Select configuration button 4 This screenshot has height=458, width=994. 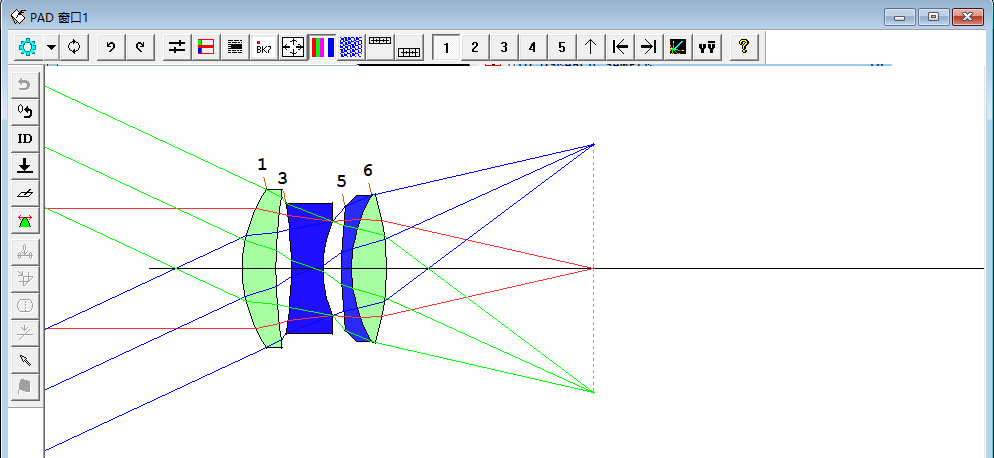coord(532,47)
